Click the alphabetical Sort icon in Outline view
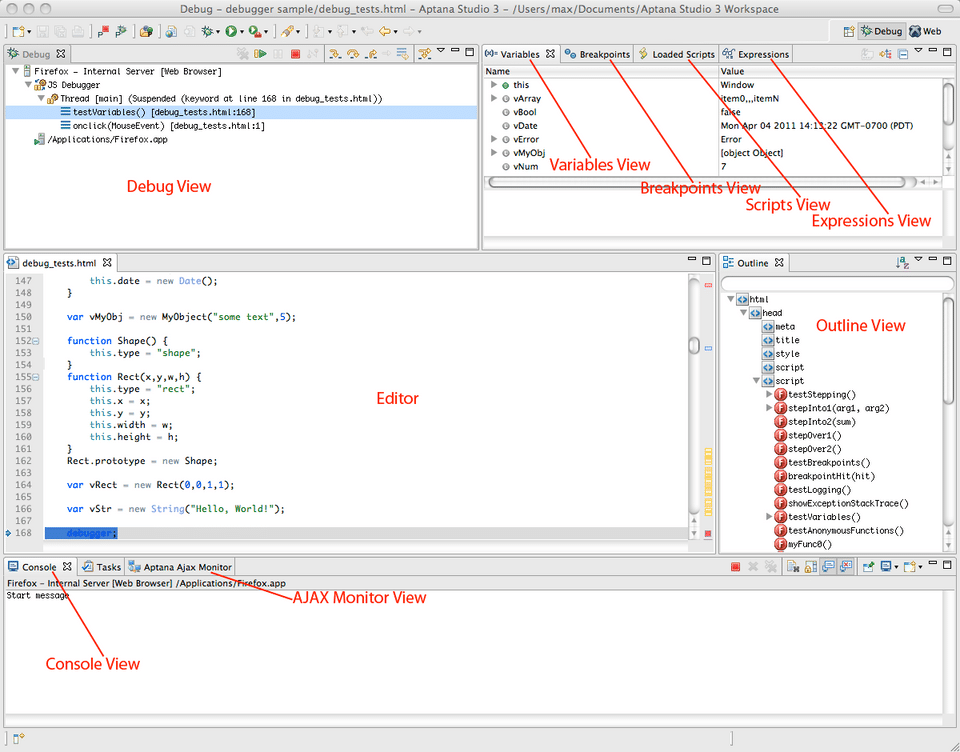Screen dimensions: 960x752 (x=902, y=263)
